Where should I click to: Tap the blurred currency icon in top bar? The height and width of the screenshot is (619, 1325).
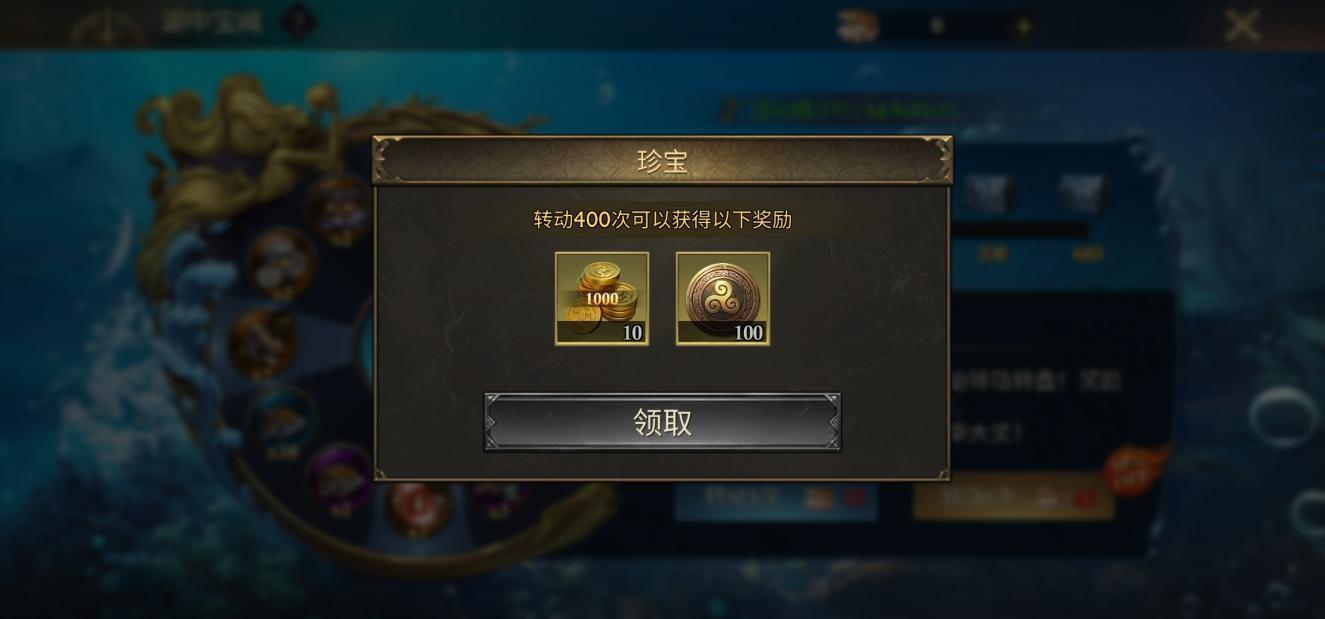[858, 26]
